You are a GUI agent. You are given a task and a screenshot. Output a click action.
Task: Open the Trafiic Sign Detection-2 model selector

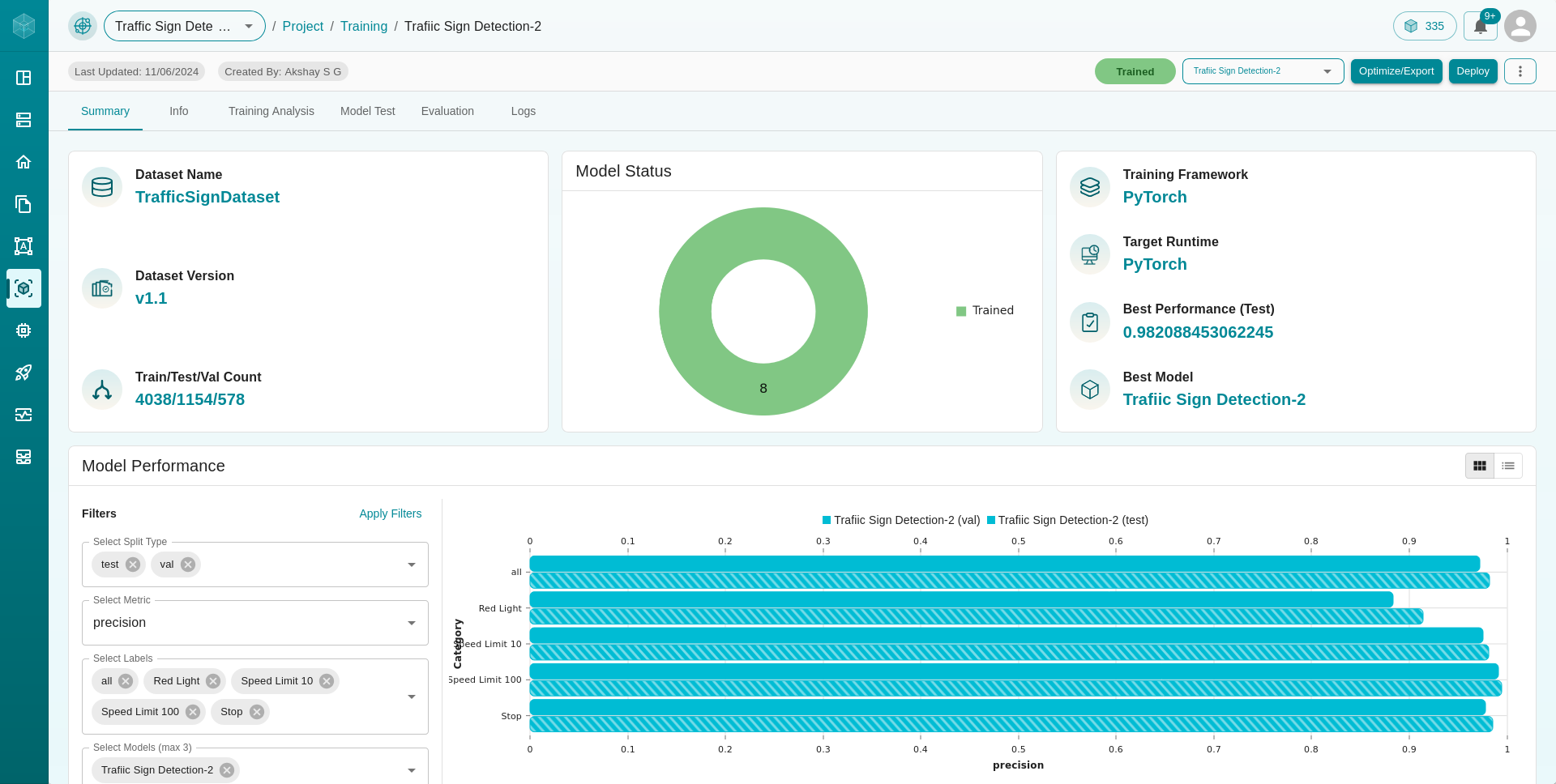tap(1263, 71)
